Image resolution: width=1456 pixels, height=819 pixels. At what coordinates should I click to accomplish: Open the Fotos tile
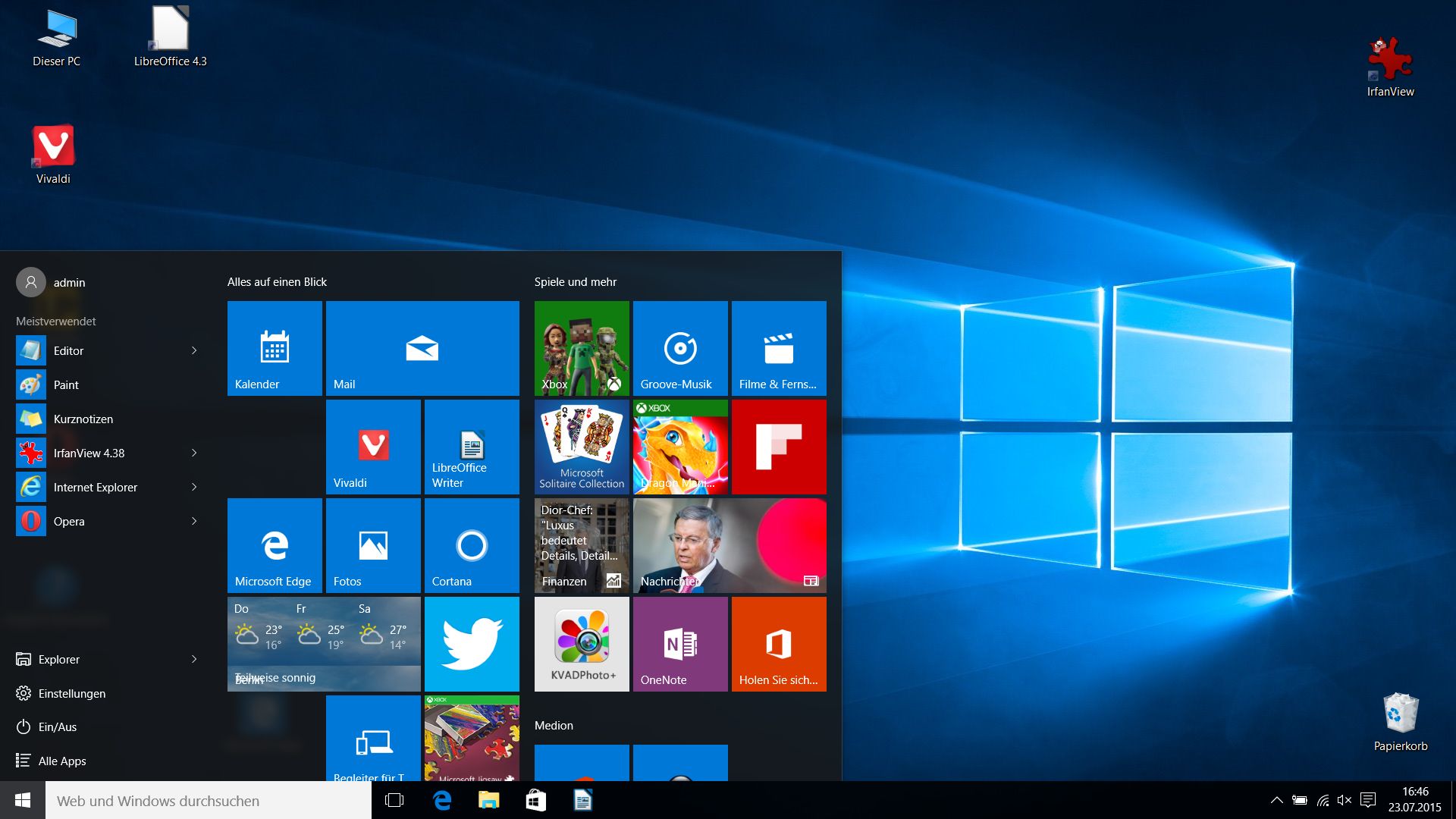373,545
